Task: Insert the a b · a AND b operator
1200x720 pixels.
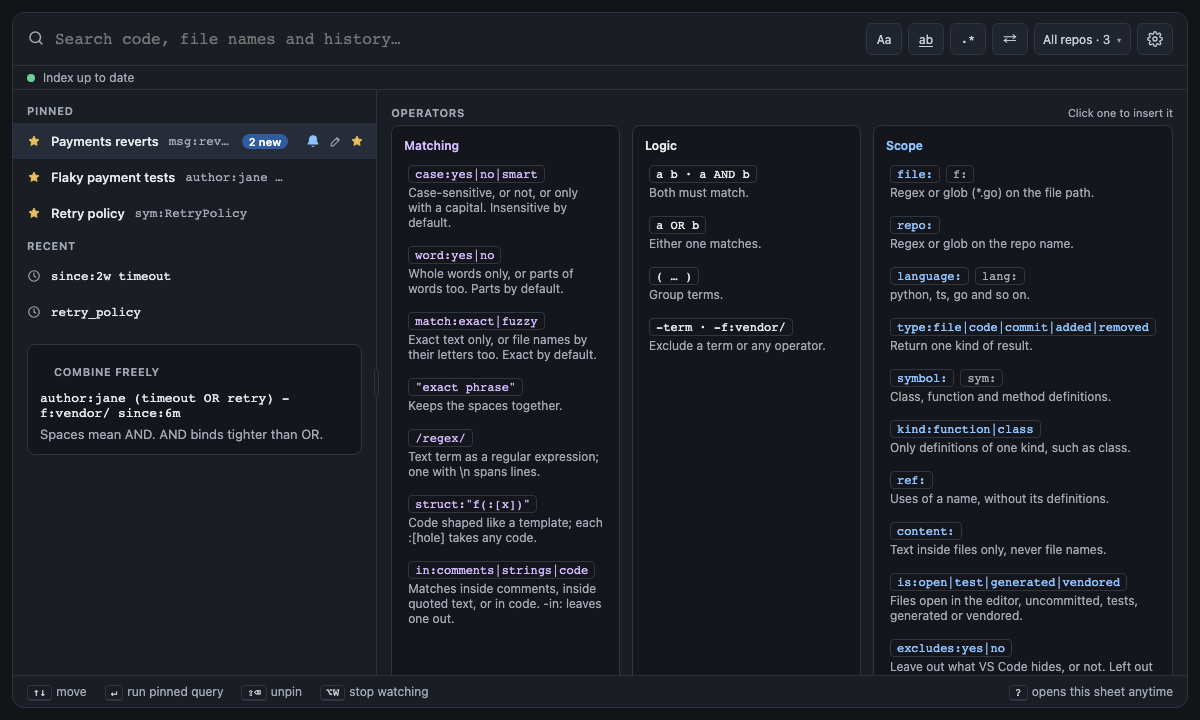Action: point(703,174)
